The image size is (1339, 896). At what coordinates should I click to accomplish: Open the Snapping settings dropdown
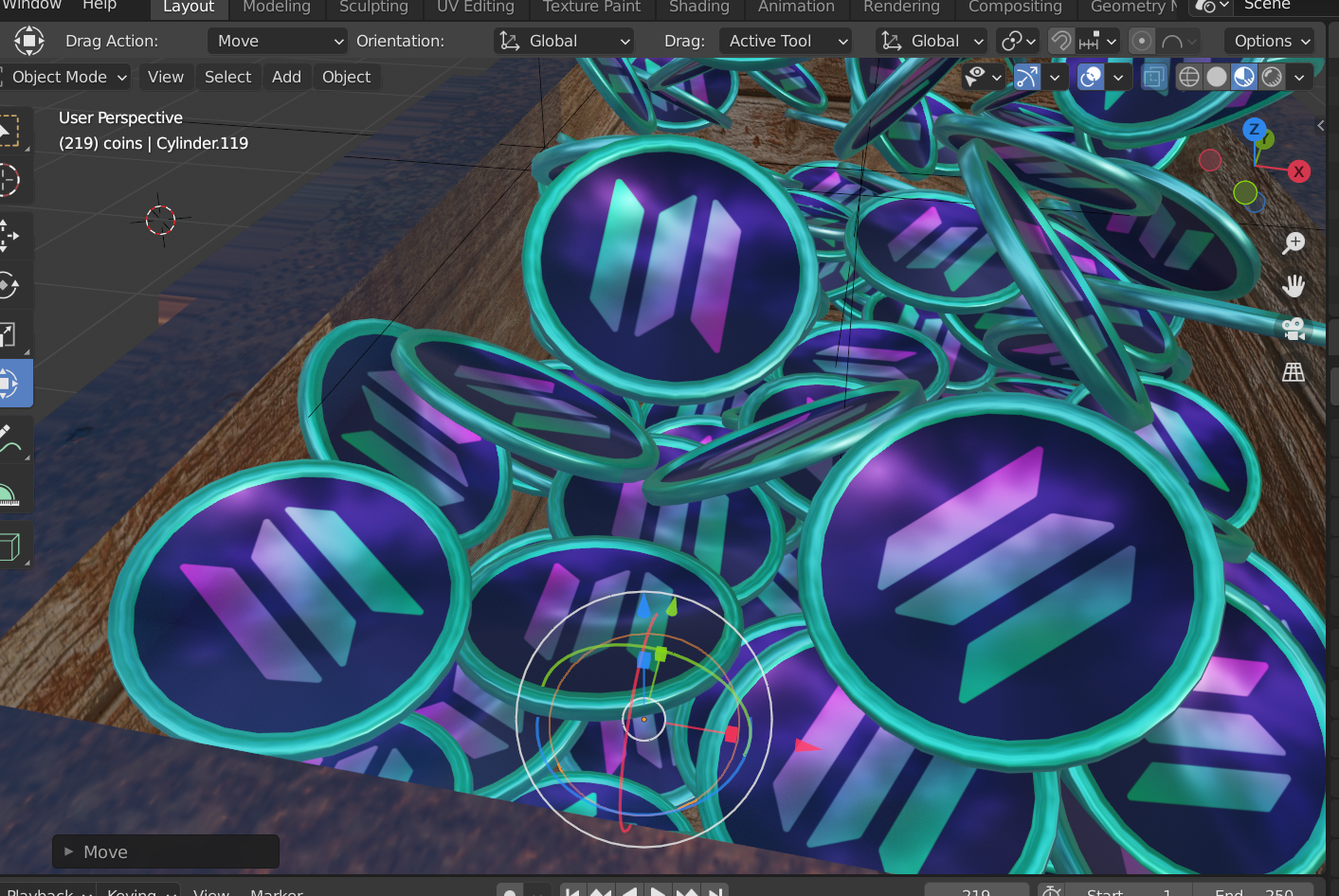1098,41
